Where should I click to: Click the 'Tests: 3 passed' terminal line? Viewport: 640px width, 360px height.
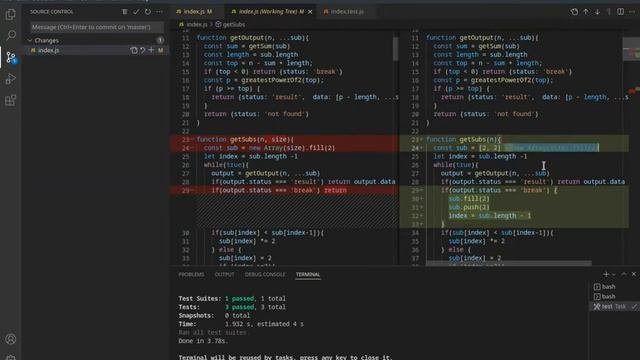coord(232,307)
